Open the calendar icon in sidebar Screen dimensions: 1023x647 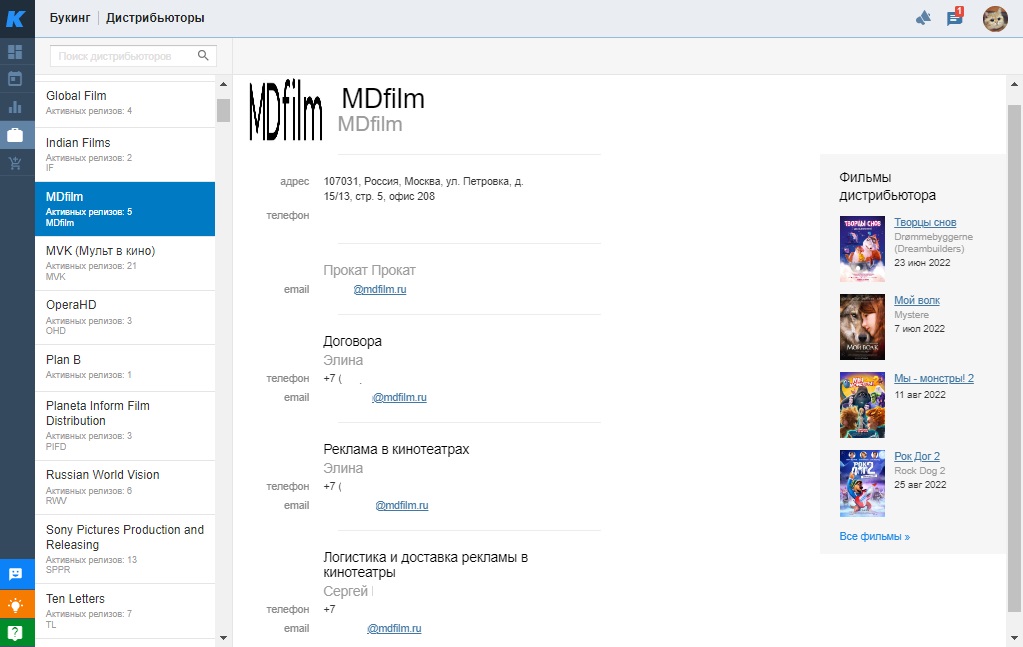[x=15, y=79]
